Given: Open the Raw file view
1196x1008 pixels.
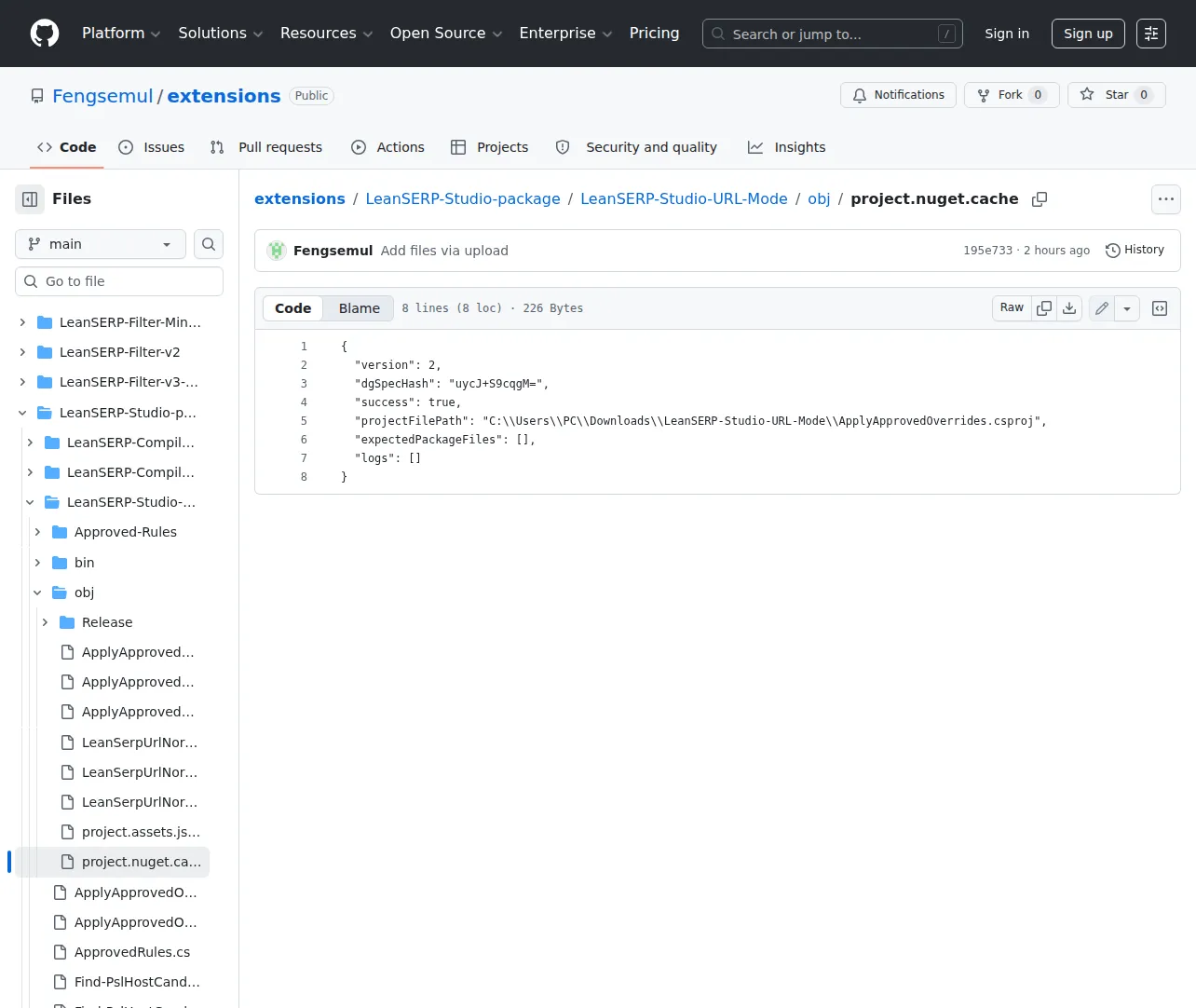Looking at the screenshot, I should [1013, 308].
